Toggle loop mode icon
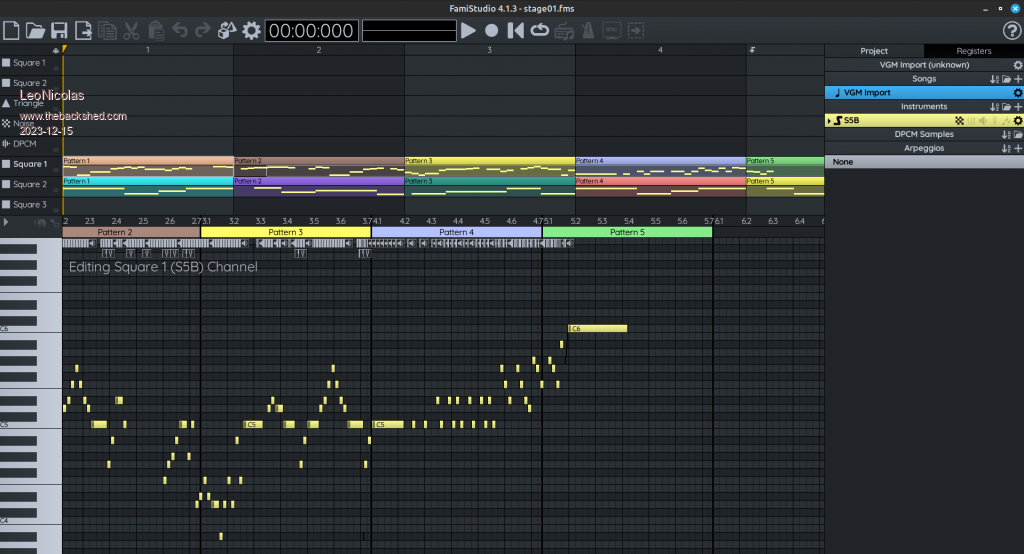The width and height of the screenshot is (1024, 554). pos(540,30)
